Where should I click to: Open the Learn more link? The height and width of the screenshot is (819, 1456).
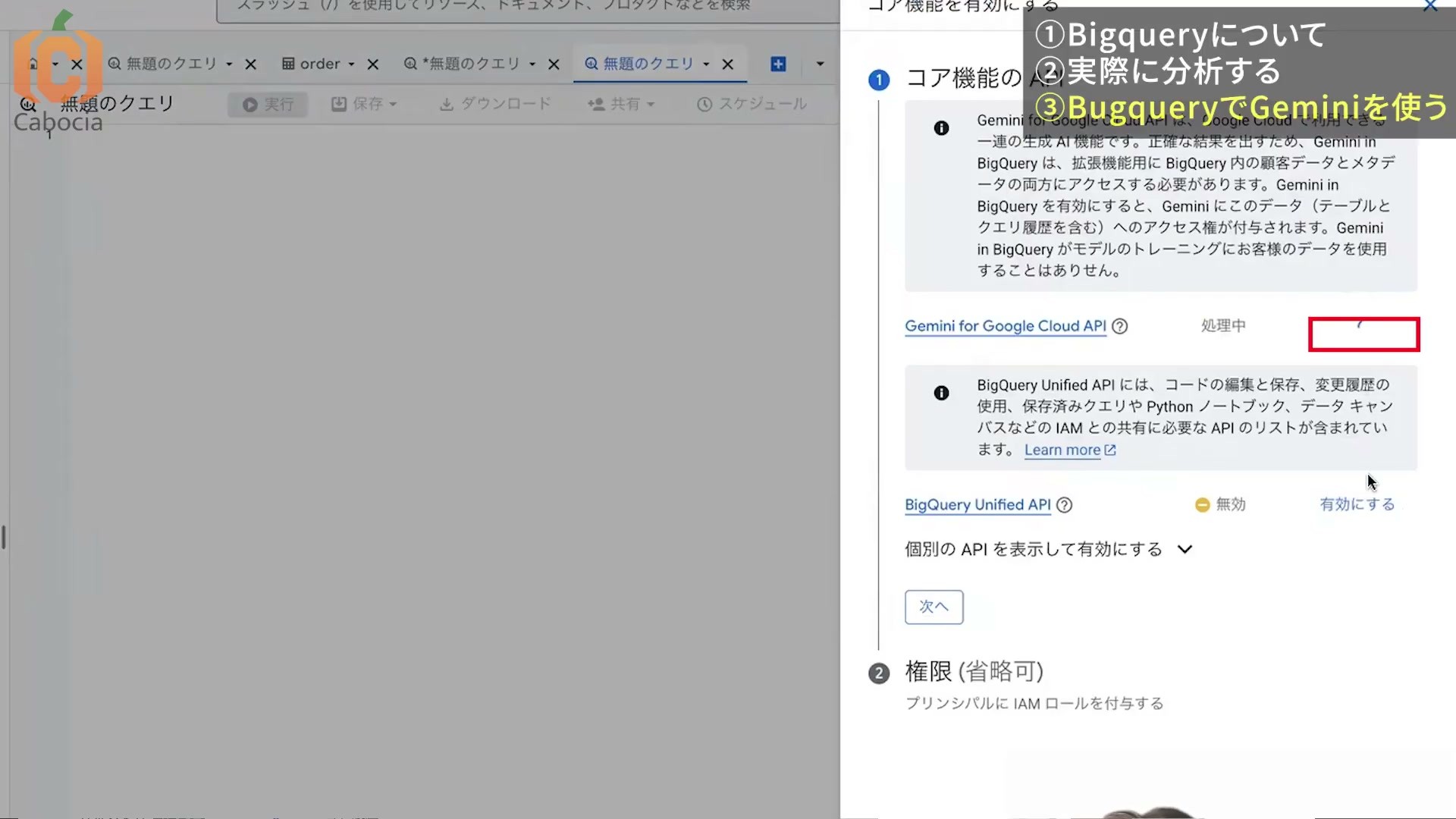1070,450
